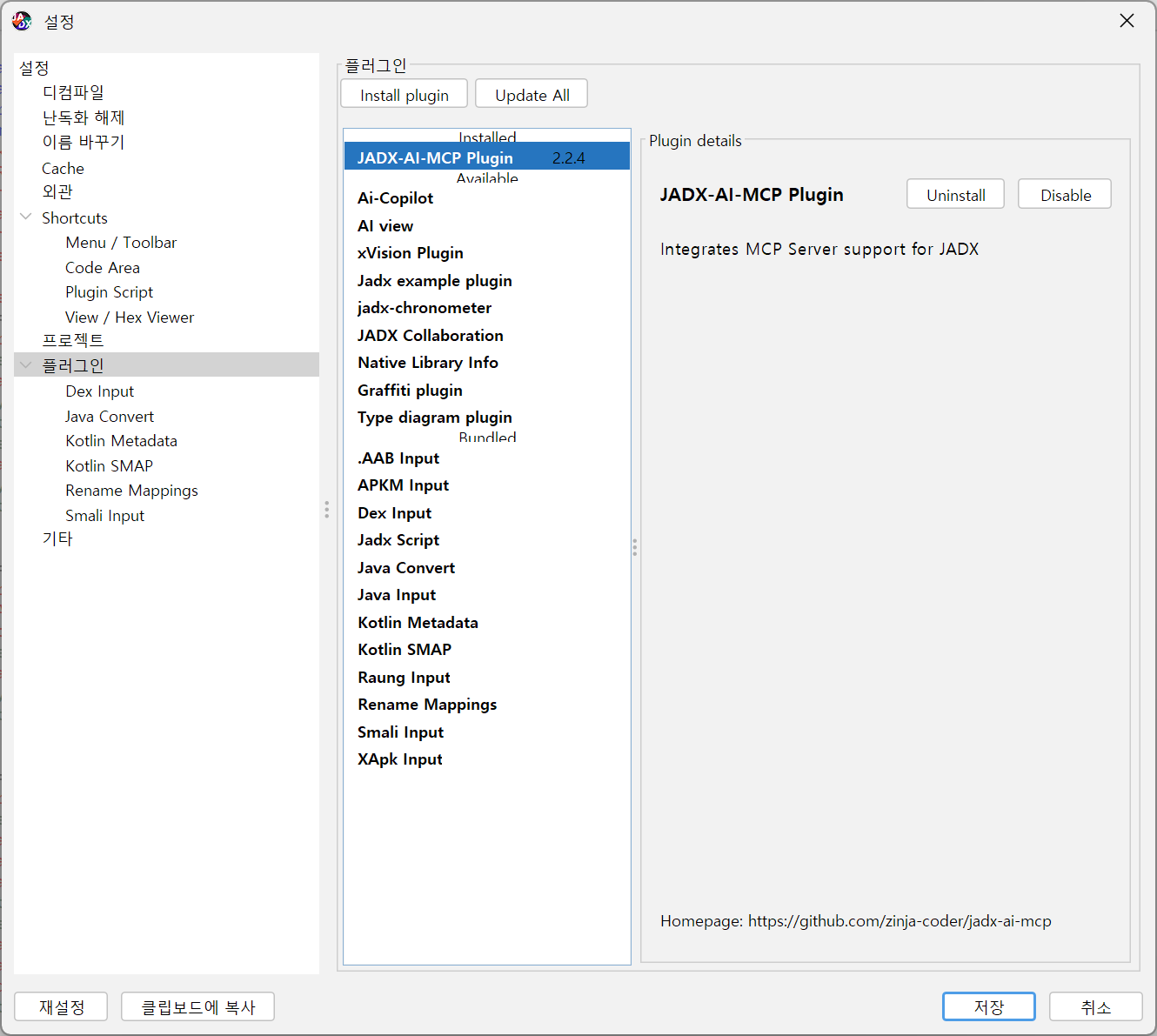Open Smali Input settings in tree
The image size is (1157, 1036).
coord(104,516)
